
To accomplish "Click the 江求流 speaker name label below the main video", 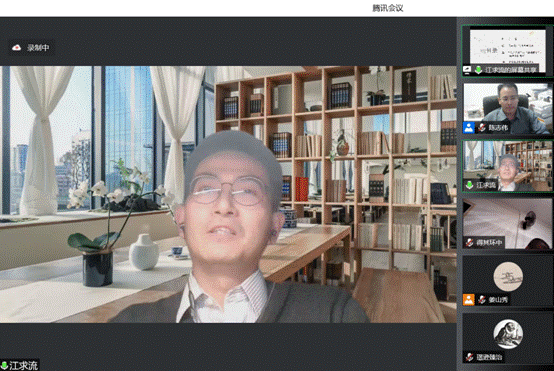I will (23, 365).
